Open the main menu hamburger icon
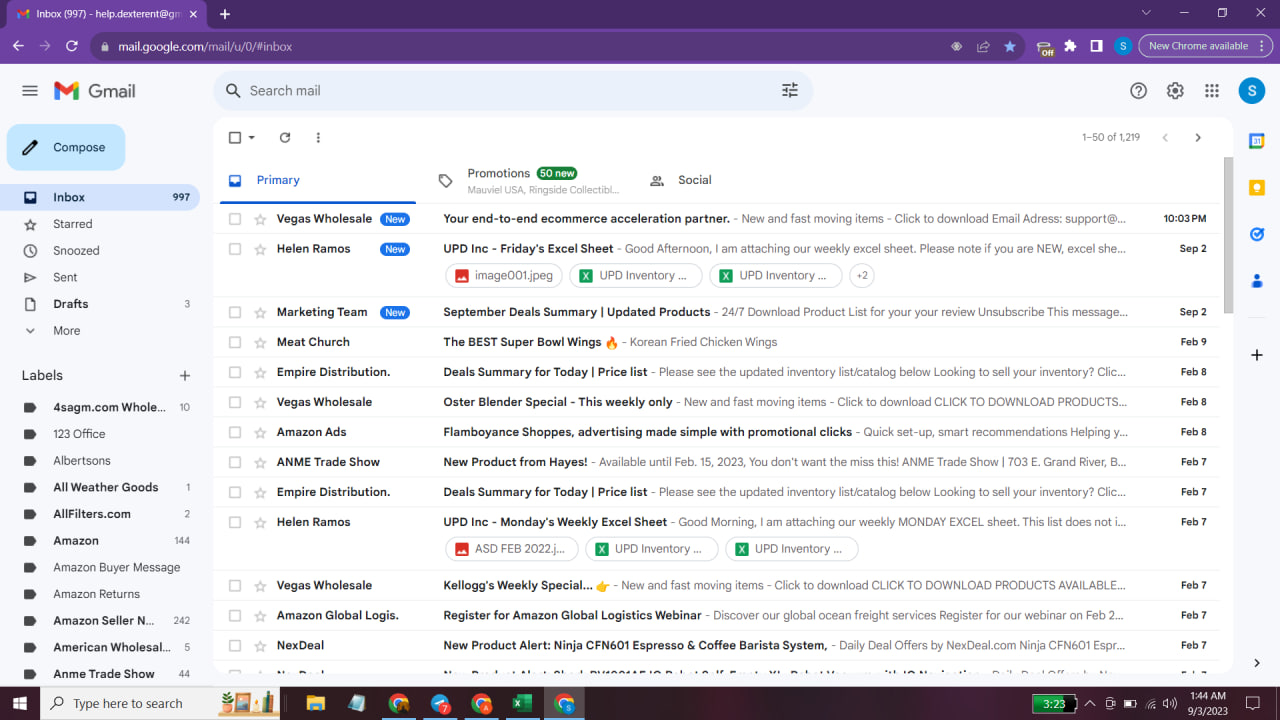The height and width of the screenshot is (720, 1280). [x=30, y=91]
